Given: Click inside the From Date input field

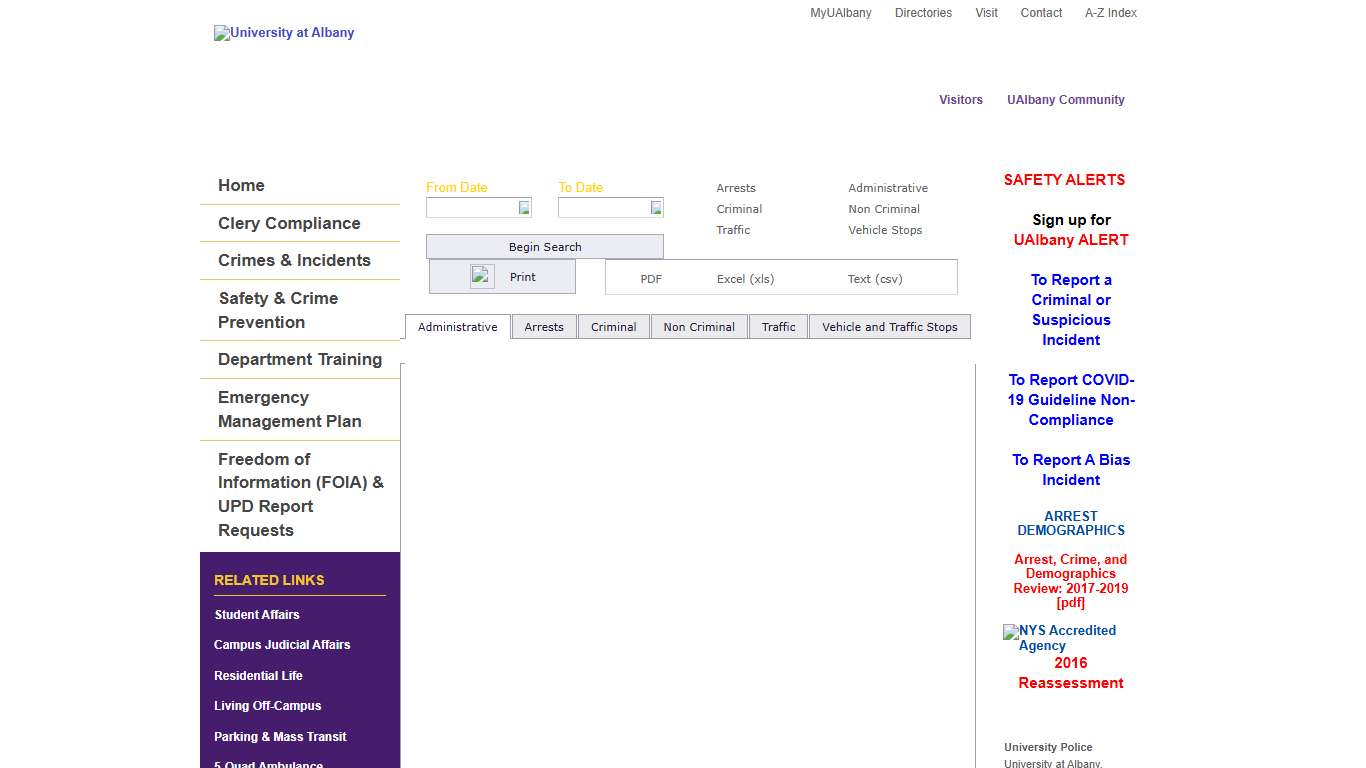Looking at the screenshot, I should pyautogui.click(x=472, y=207).
